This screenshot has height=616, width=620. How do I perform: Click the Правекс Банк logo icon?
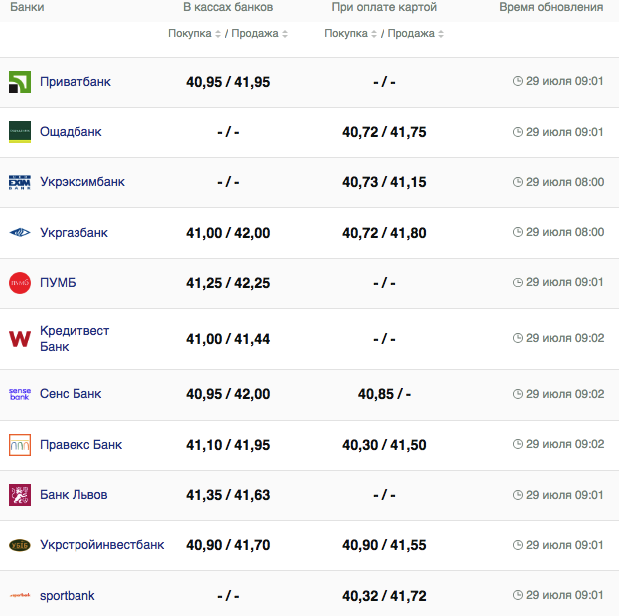coord(20,445)
